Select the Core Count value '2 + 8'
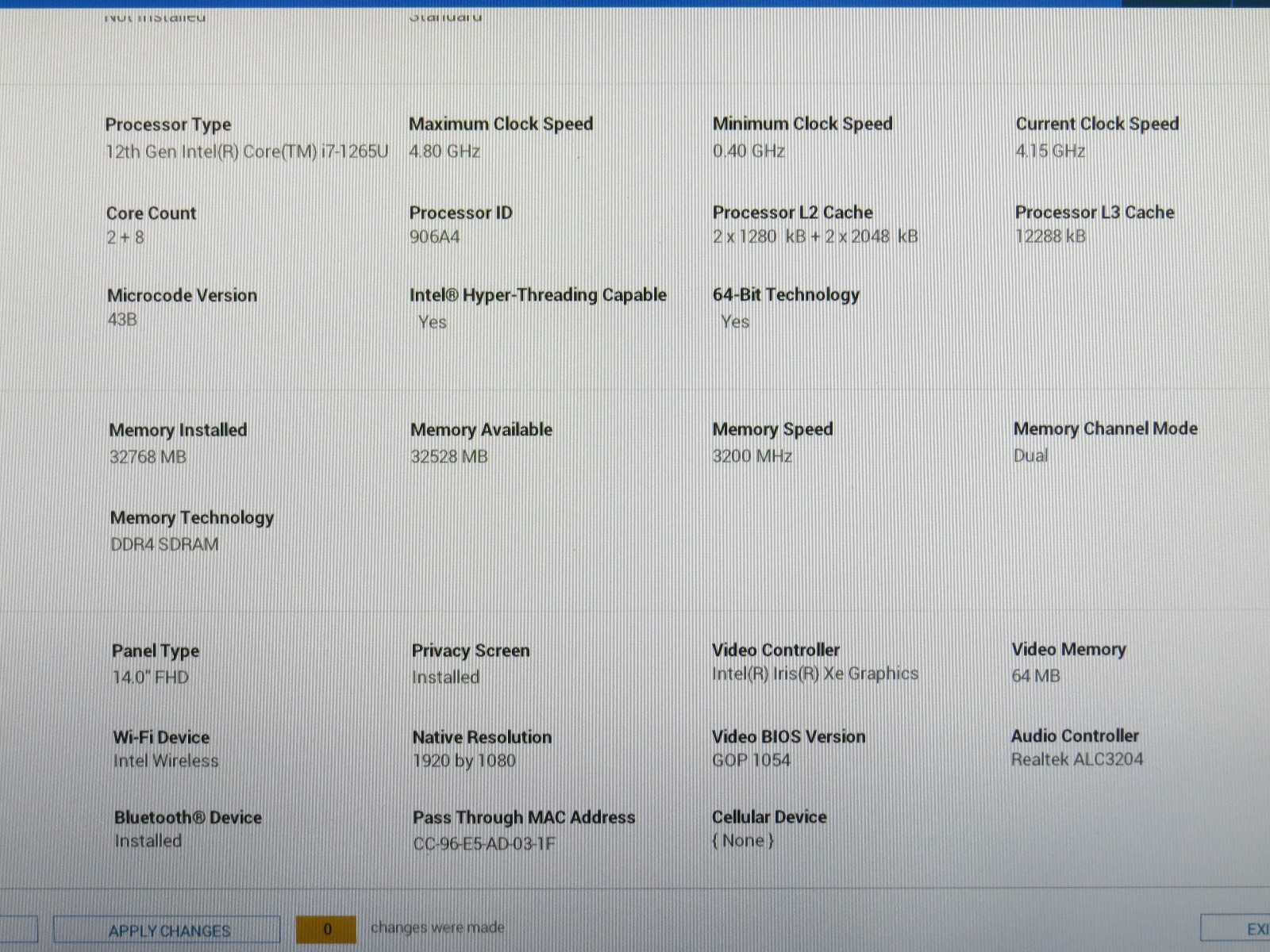Screen dimensions: 1270x952 [125, 237]
